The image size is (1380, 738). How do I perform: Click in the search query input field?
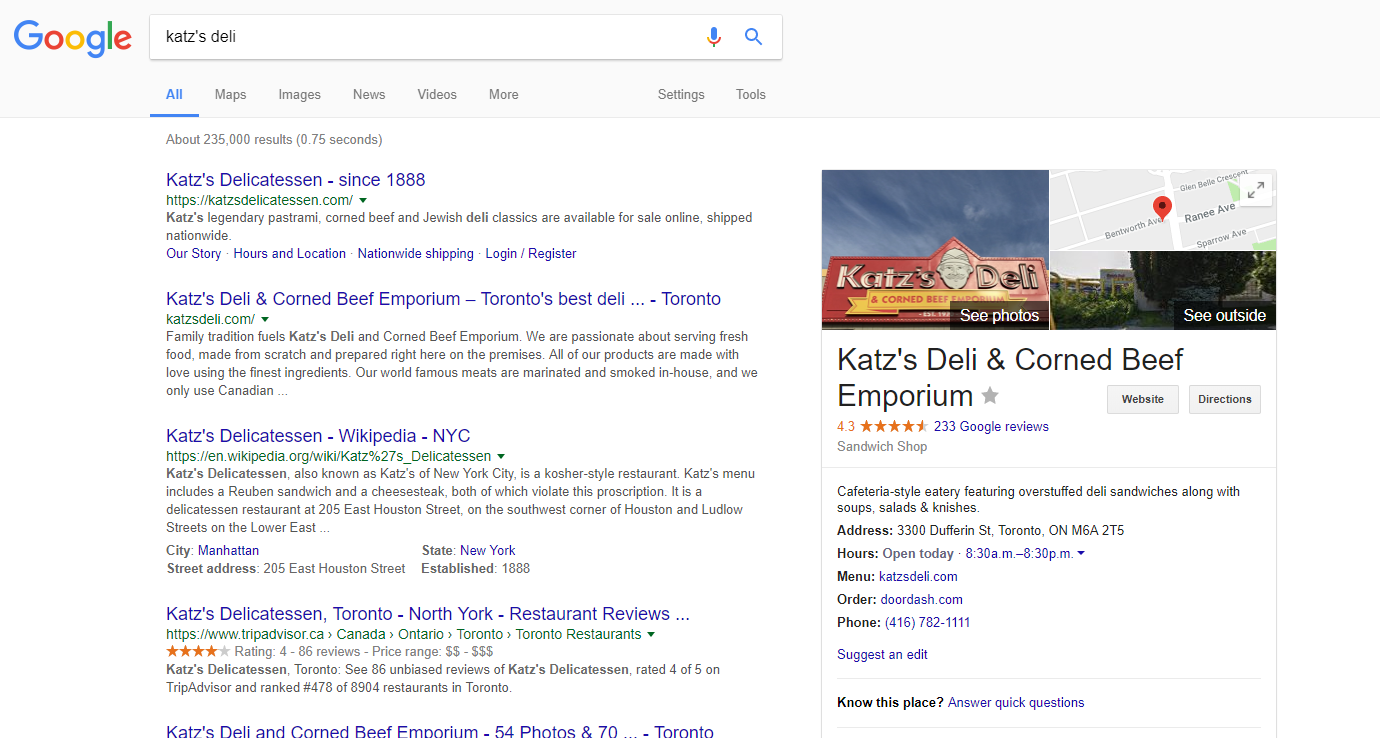[x=425, y=37]
